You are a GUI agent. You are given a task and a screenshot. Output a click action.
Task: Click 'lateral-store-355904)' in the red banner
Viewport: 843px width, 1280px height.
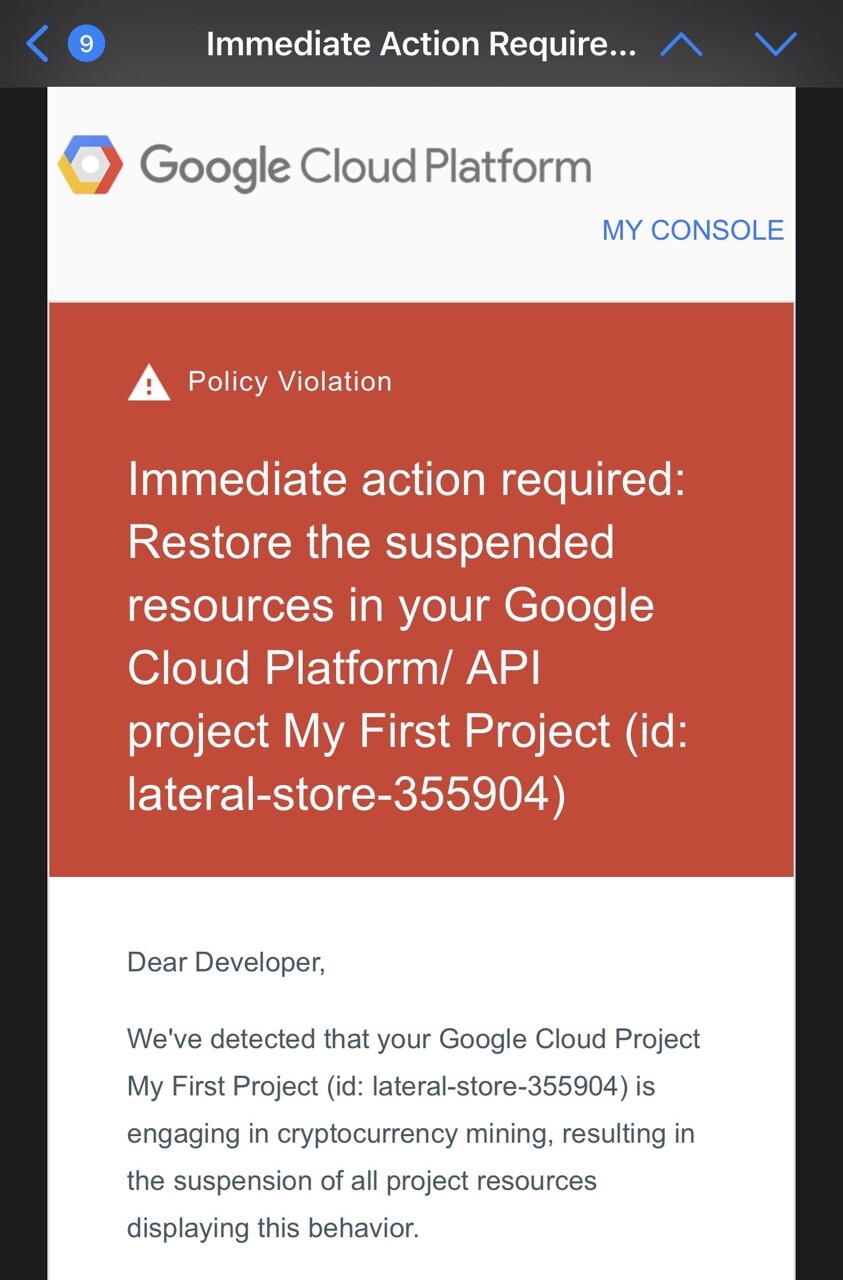point(347,794)
